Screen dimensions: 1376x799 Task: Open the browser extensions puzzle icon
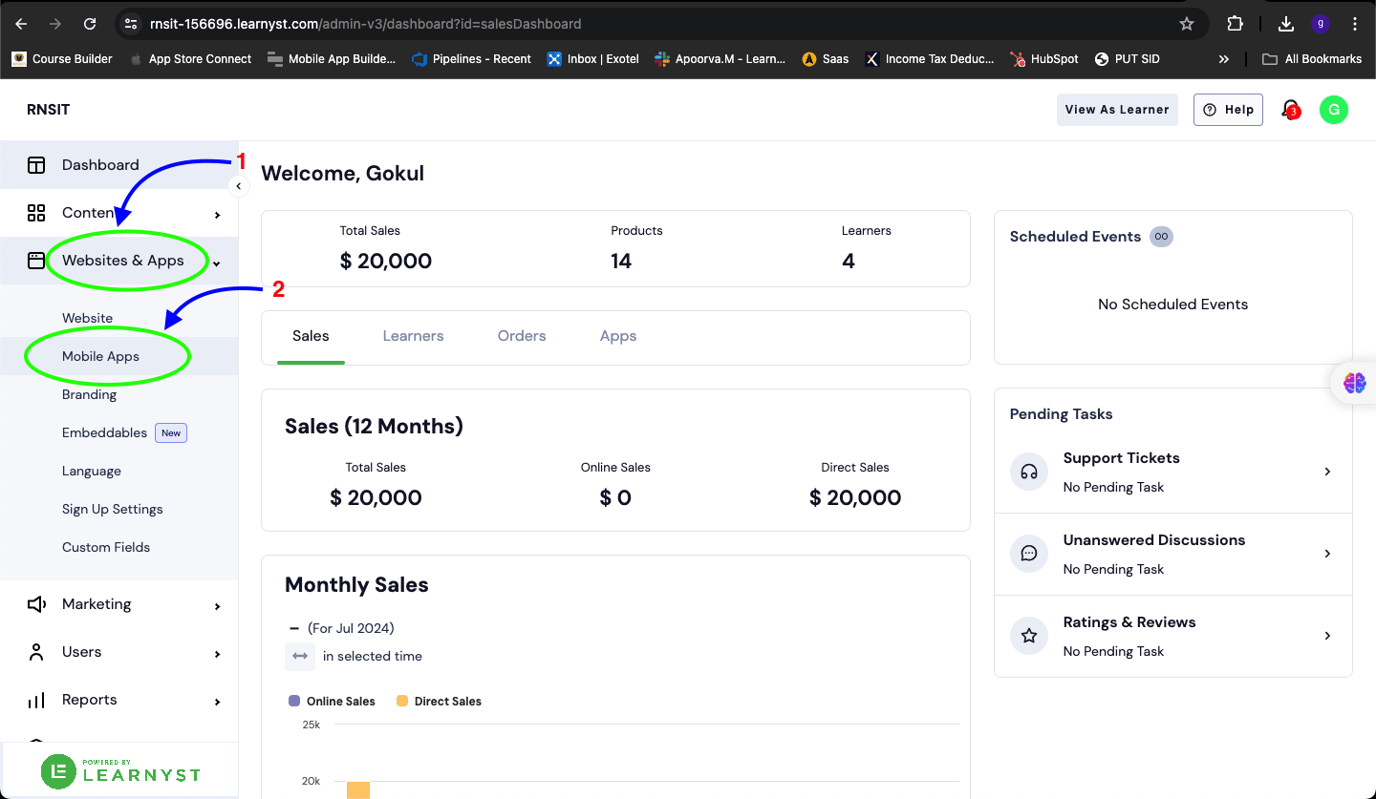point(1235,24)
